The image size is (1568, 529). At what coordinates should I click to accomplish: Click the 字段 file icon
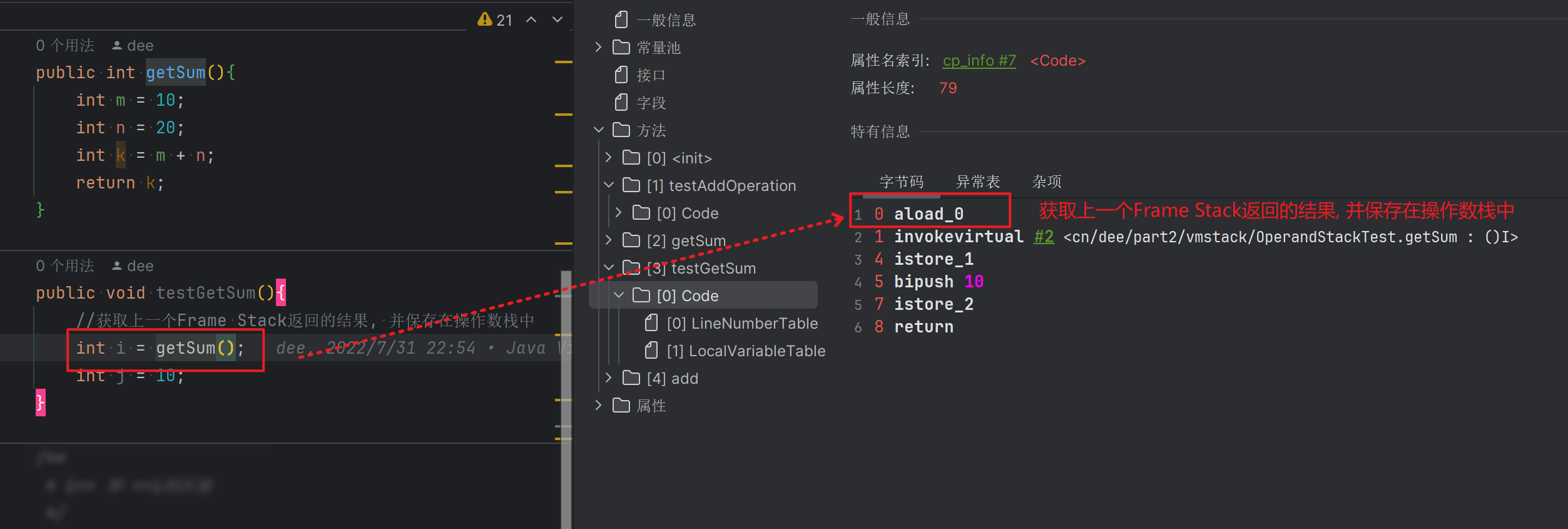(x=621, y=103)
